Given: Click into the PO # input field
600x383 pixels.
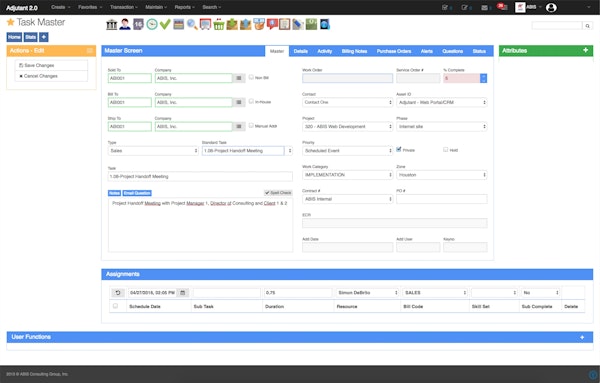Looking at the screenshot, I should pyautogui.click(x=442, y=199).
